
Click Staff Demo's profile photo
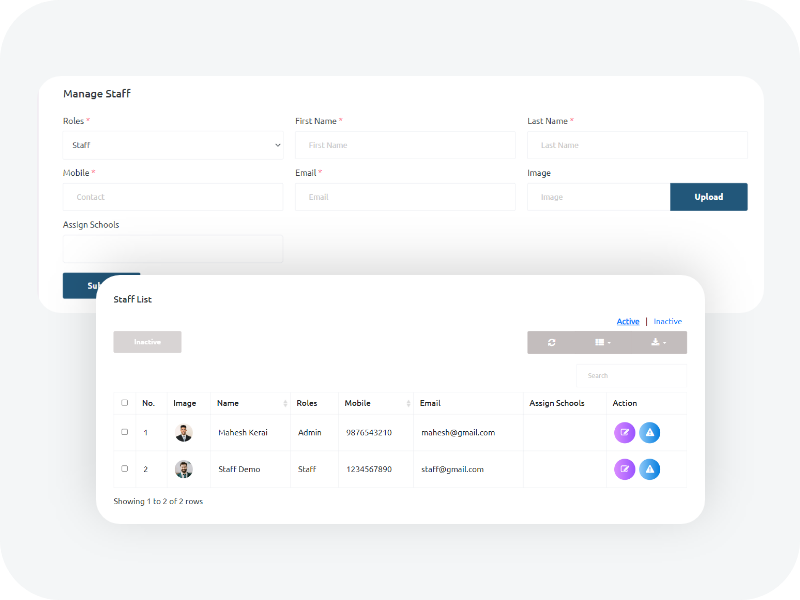[x=184, y=469]
